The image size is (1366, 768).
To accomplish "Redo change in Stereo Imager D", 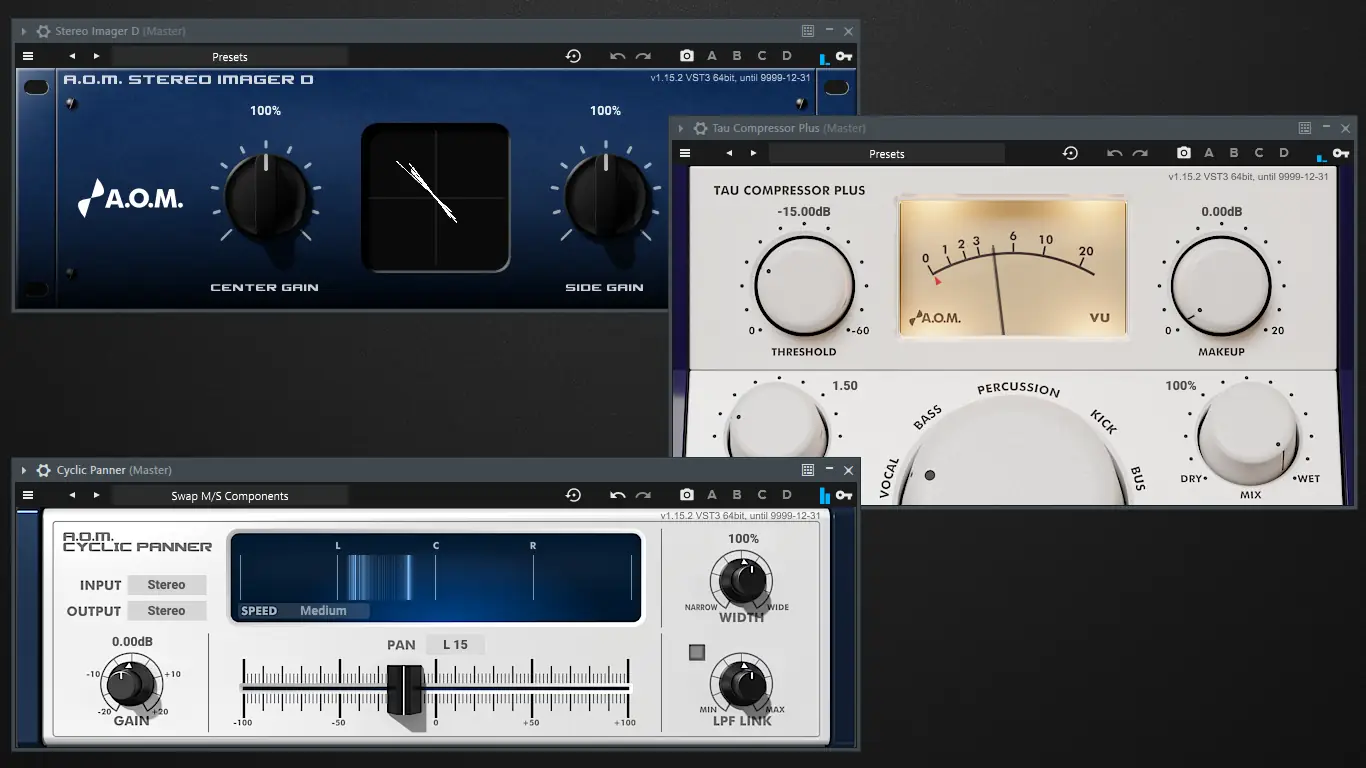I will point(643,56).
